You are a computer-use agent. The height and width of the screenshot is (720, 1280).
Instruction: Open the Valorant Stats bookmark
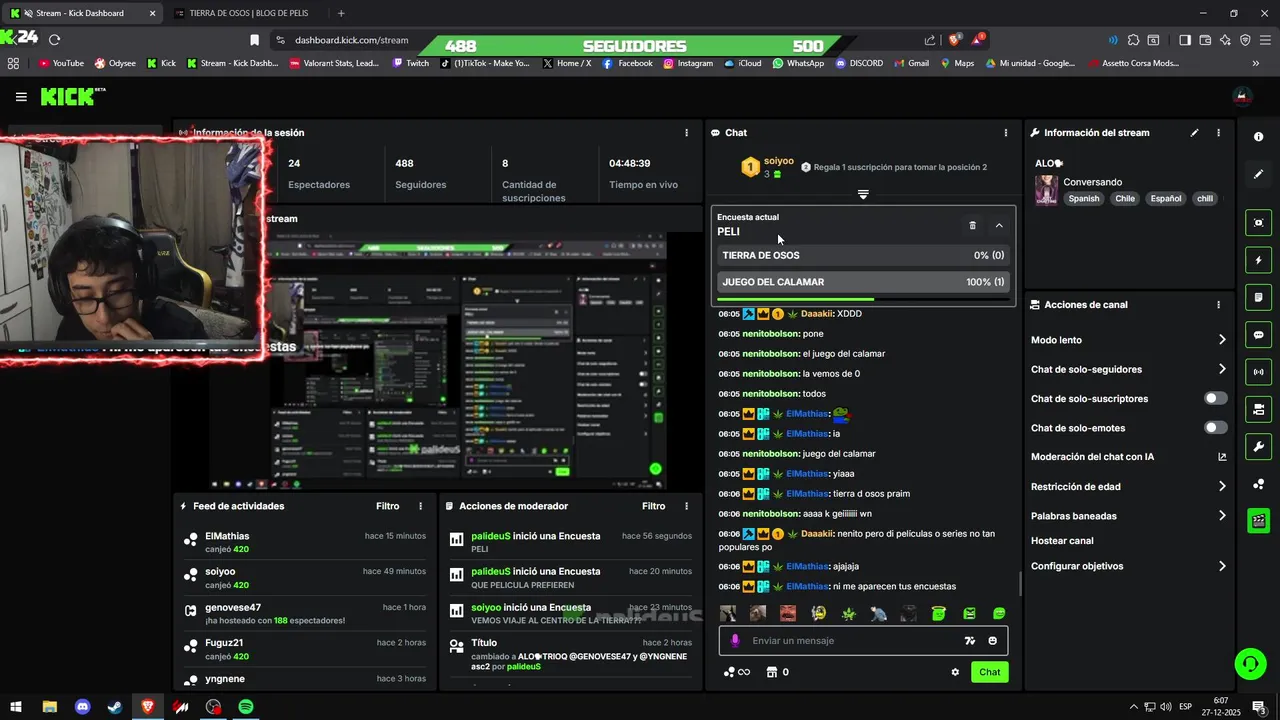point(334,63)
